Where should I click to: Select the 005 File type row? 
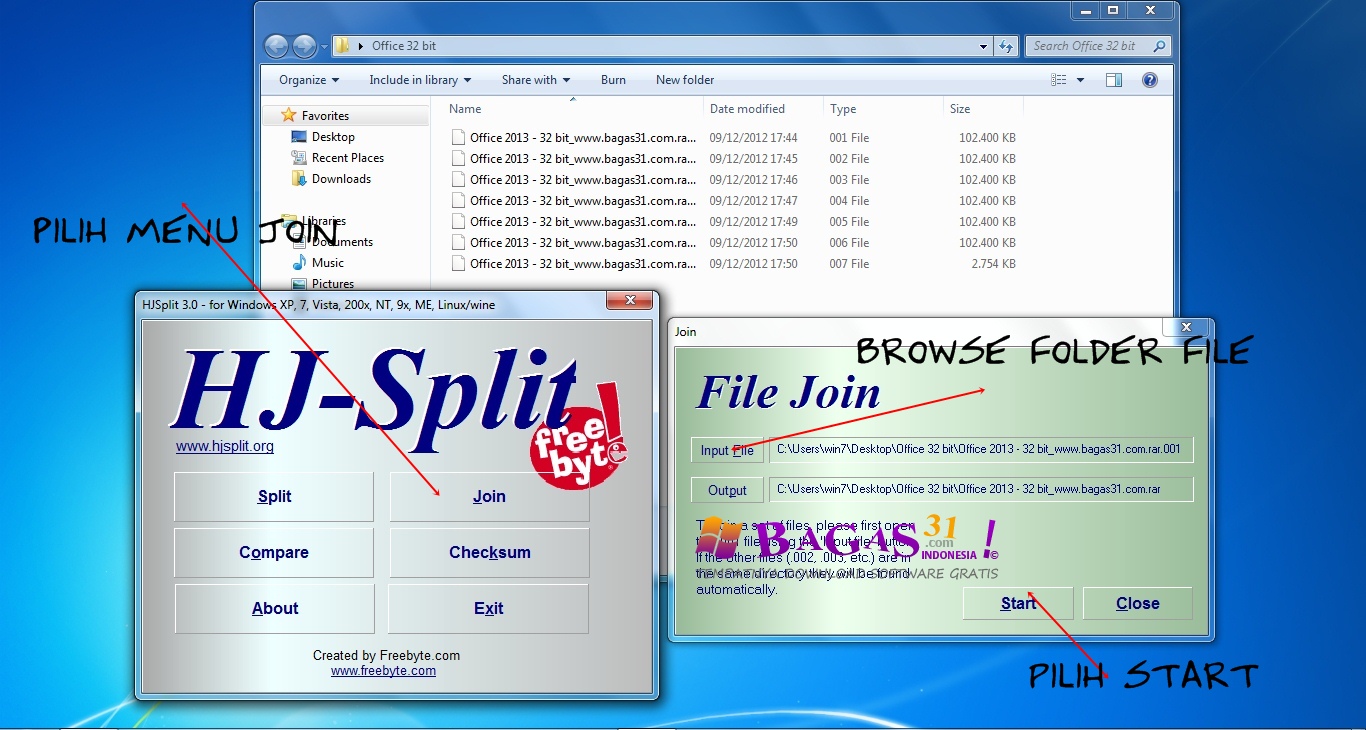point(733,222)
